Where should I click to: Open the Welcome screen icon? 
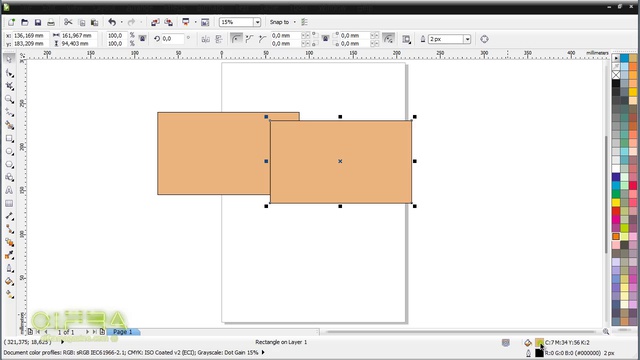[205, 22]
